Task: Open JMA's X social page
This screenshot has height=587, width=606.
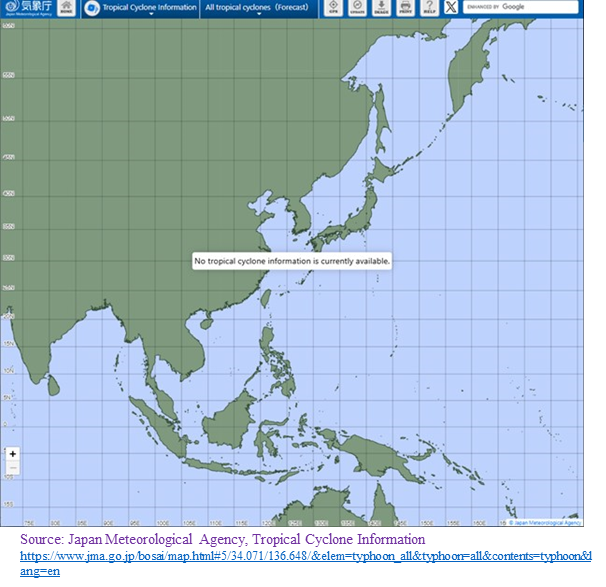Action: pyautogui.click(x=451, y=8)
